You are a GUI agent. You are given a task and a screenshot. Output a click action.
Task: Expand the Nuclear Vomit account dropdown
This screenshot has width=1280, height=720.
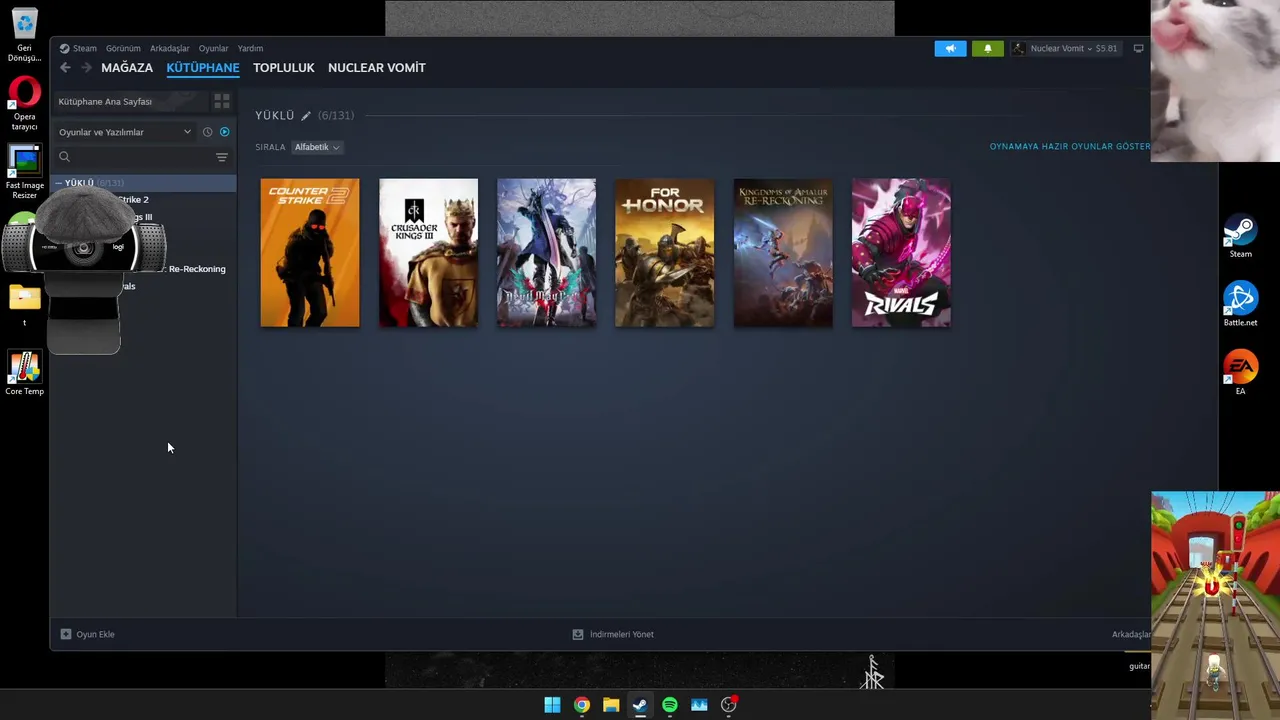click(x=1066, y=48)
